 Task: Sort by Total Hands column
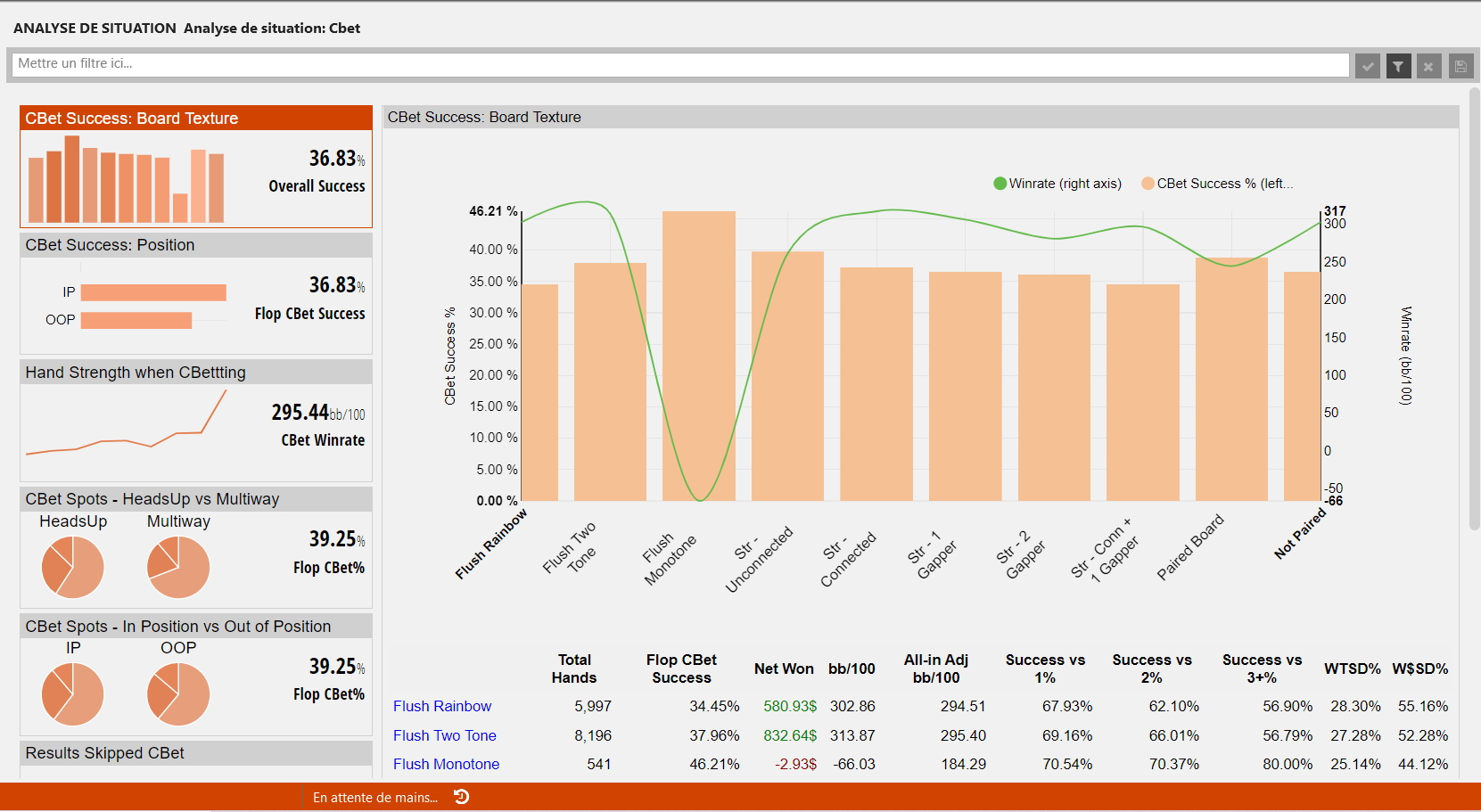pos(574,668)
